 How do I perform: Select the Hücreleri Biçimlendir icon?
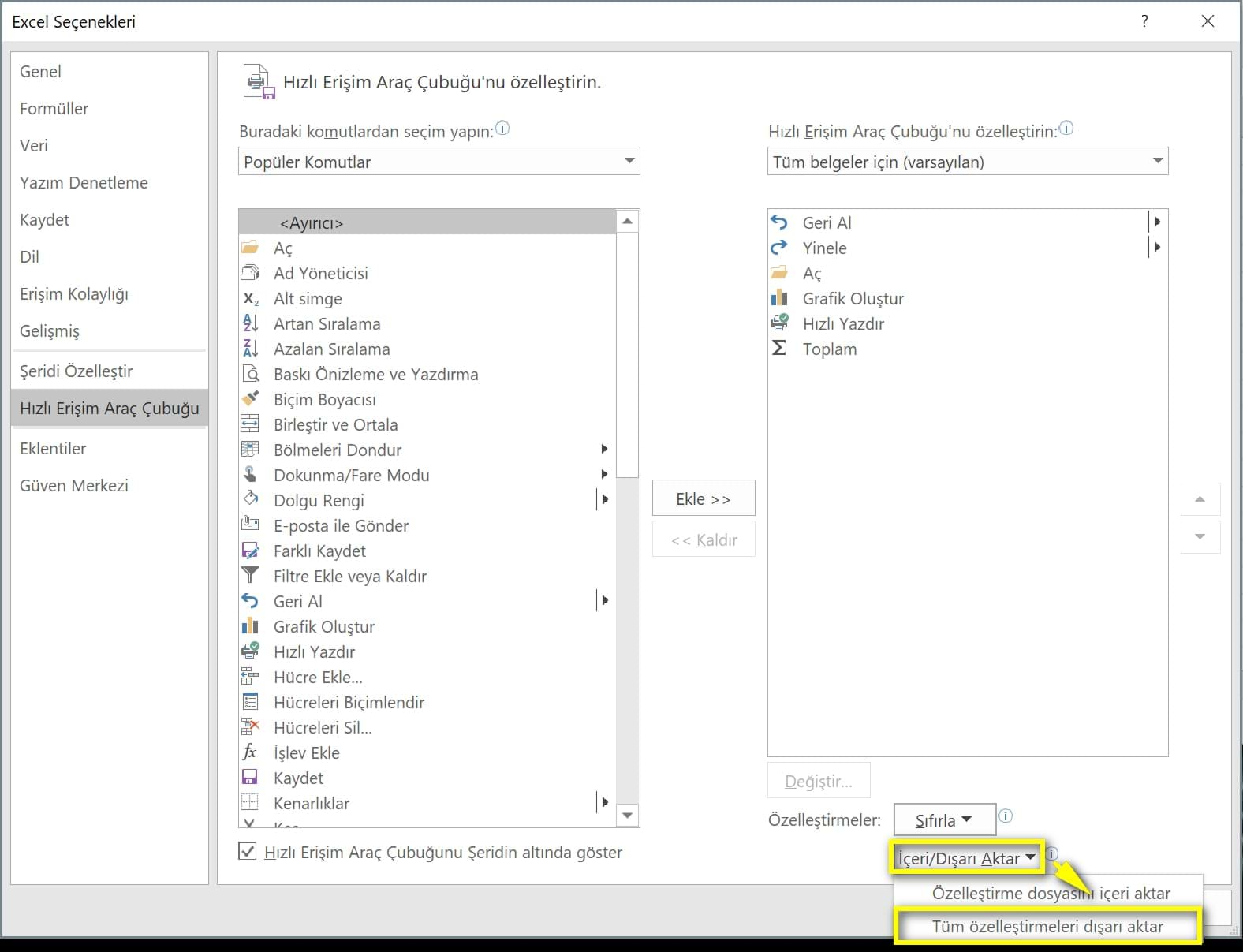(250, 702)
